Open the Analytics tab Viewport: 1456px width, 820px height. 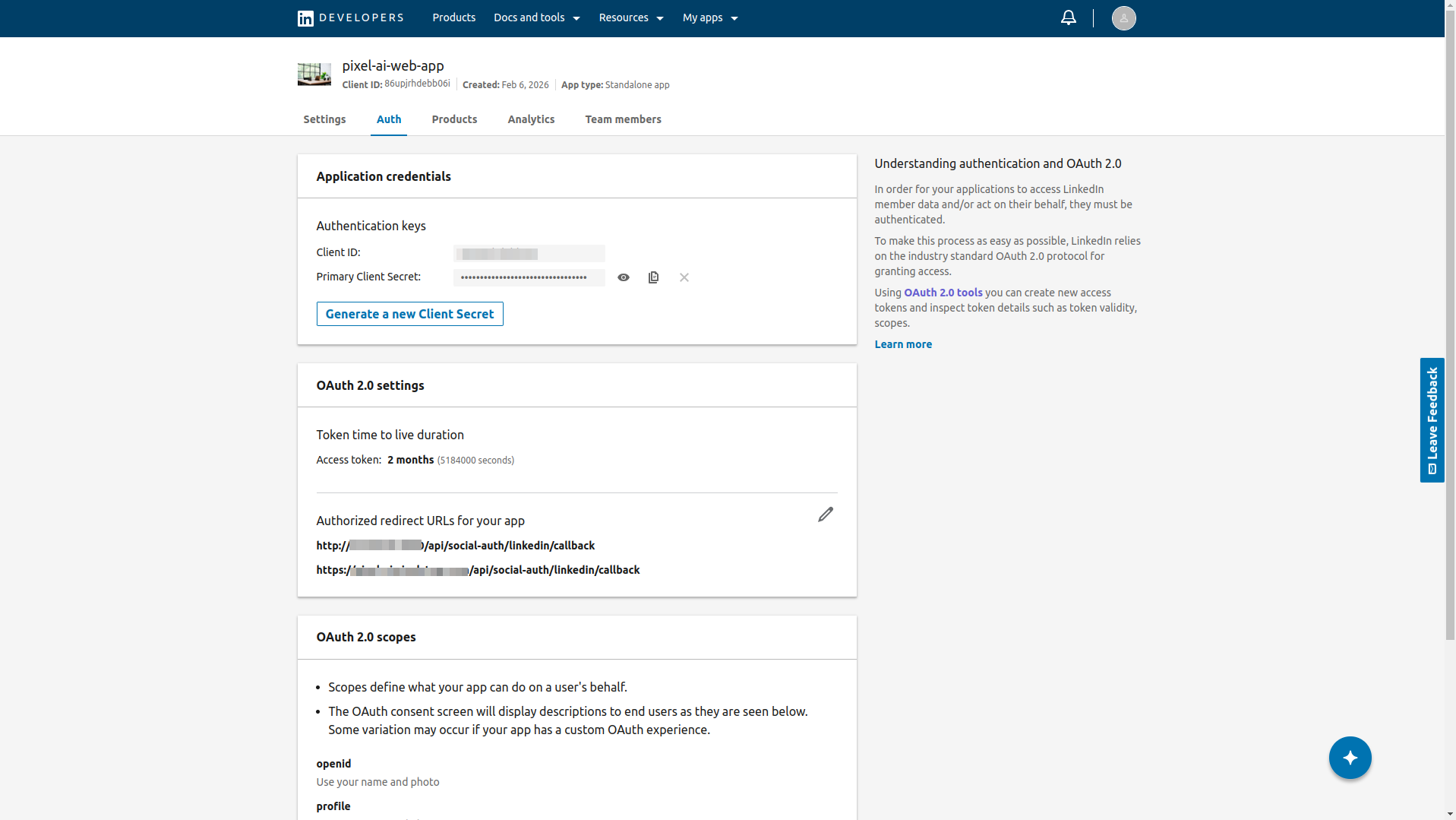point(531,119)
